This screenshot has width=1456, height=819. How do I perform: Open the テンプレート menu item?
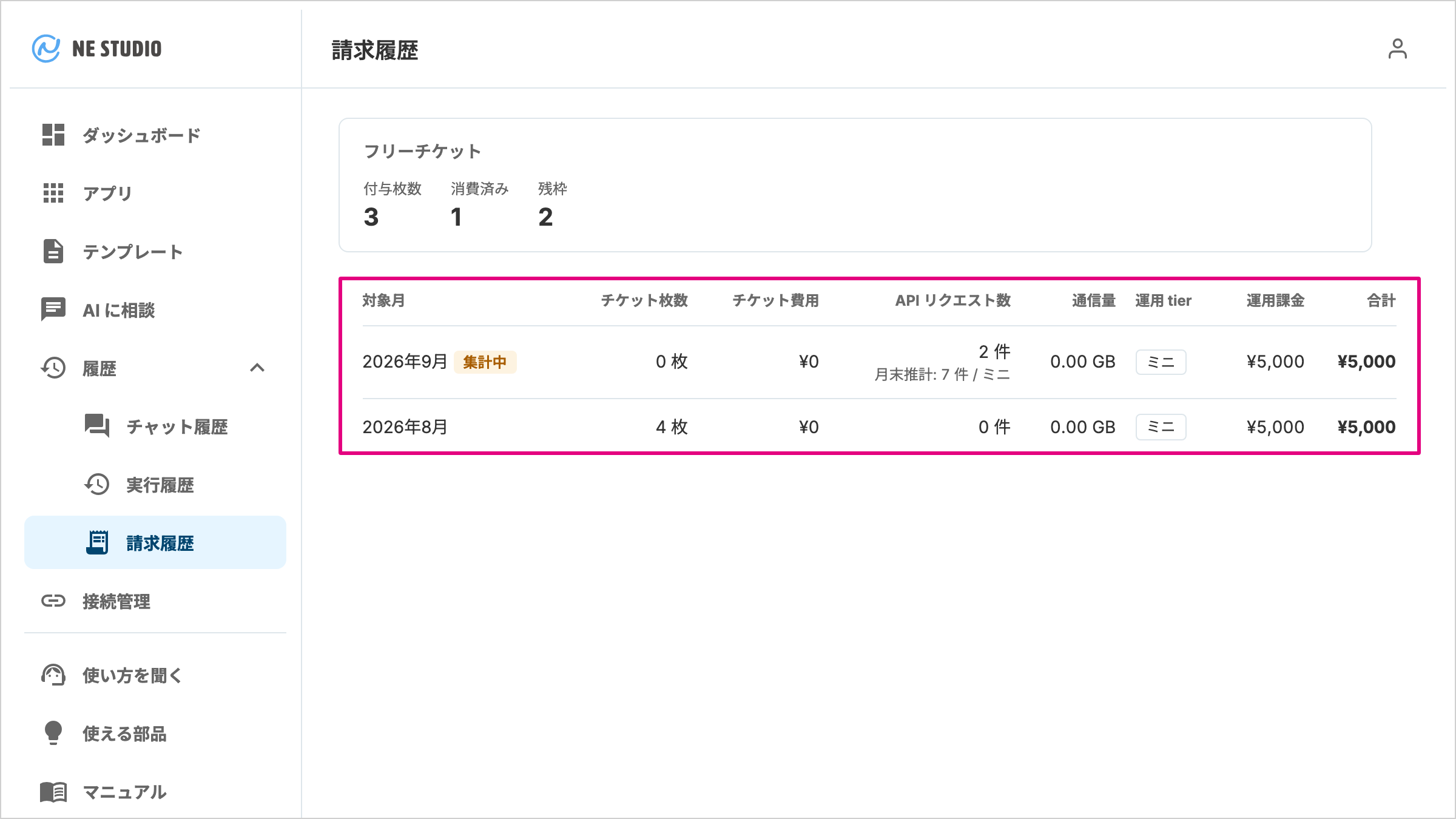(x=155, y=251)
